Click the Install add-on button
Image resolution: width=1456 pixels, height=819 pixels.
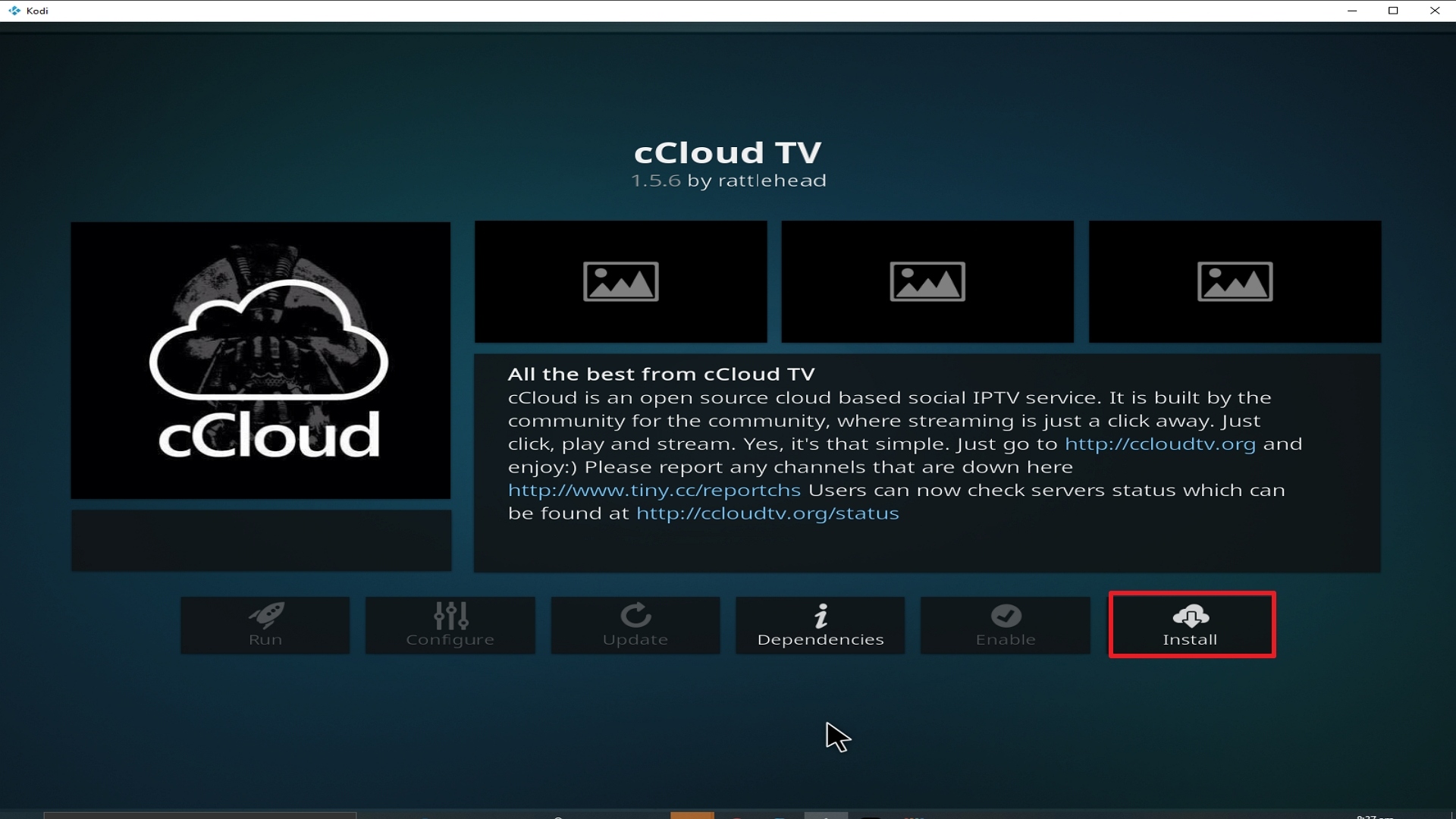pos(1191,625)
